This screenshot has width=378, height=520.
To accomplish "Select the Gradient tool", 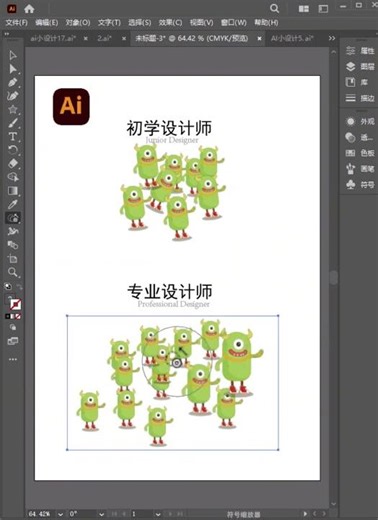I will coord(13,191).
